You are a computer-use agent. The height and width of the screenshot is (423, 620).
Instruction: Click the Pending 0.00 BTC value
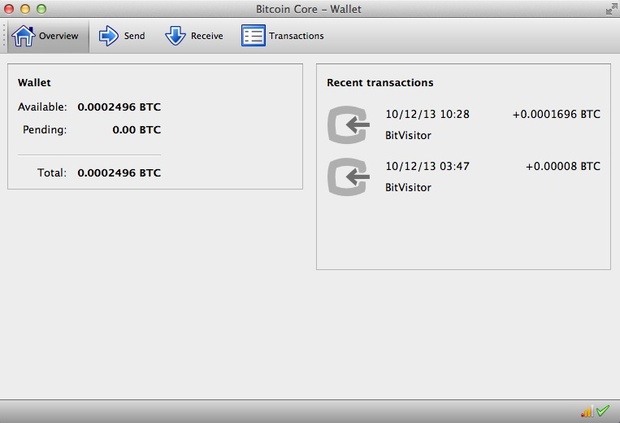pyautogui.click(x=136, y=130)
